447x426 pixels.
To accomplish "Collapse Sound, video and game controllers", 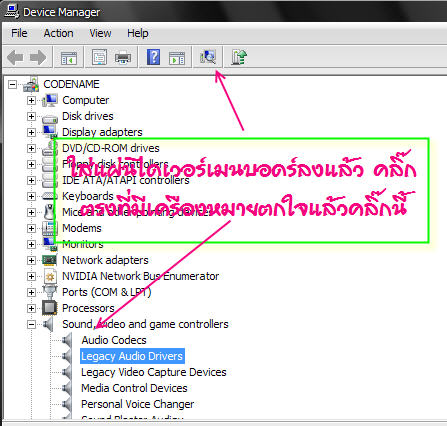I will pos(31,324).
